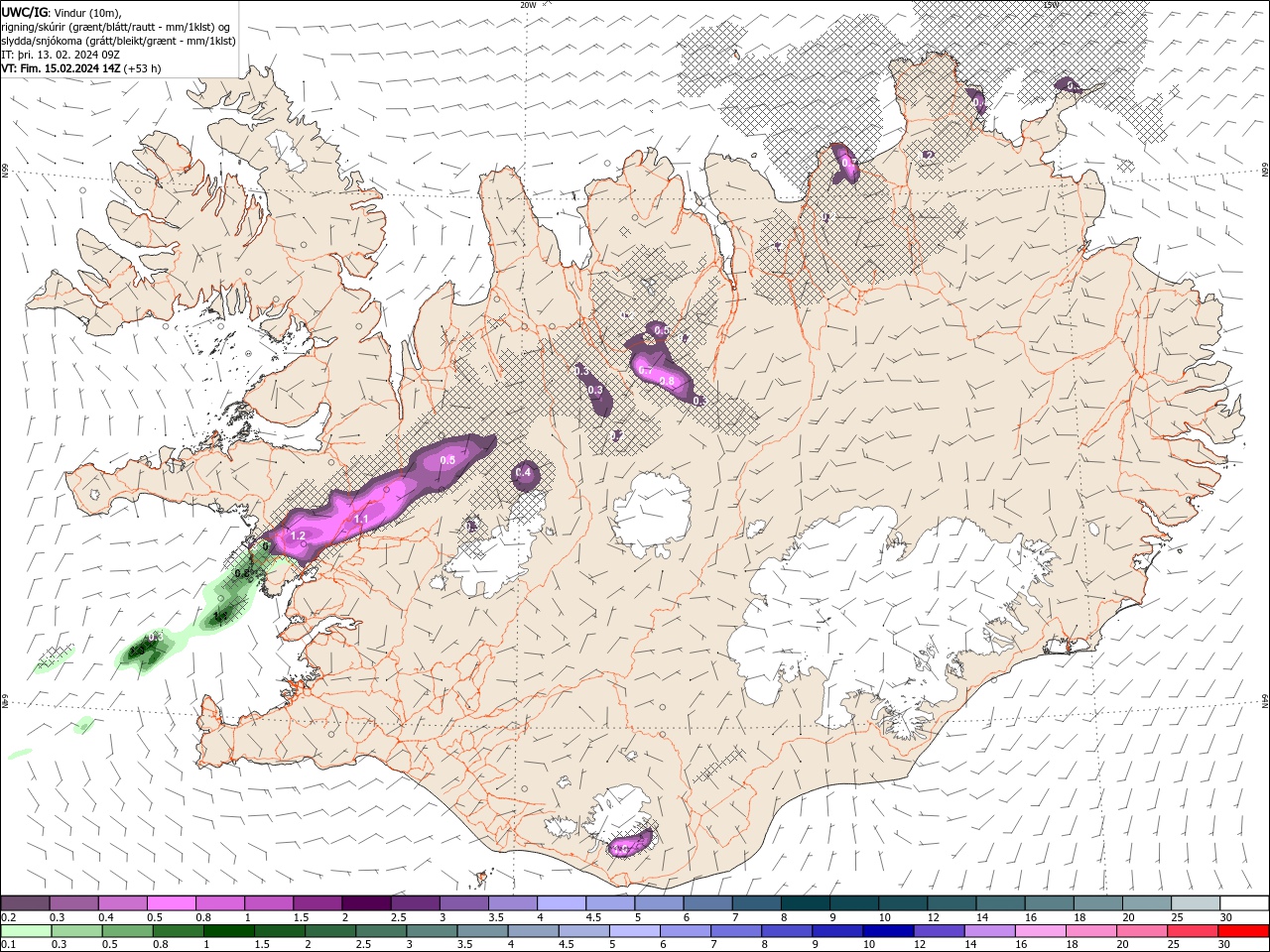Screen dimensions: 1270x952
Task: Pick the dark mauve snow swatch labeled 0.2
Action: (26, 903)
